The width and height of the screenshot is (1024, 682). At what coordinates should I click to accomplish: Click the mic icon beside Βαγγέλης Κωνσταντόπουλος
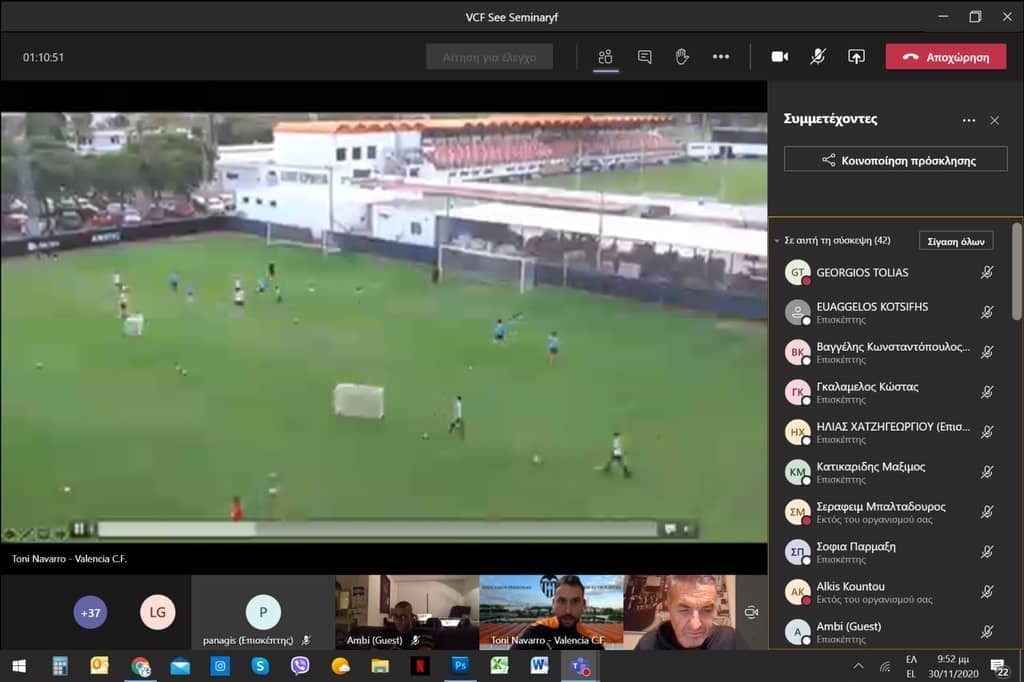[987, 352]
